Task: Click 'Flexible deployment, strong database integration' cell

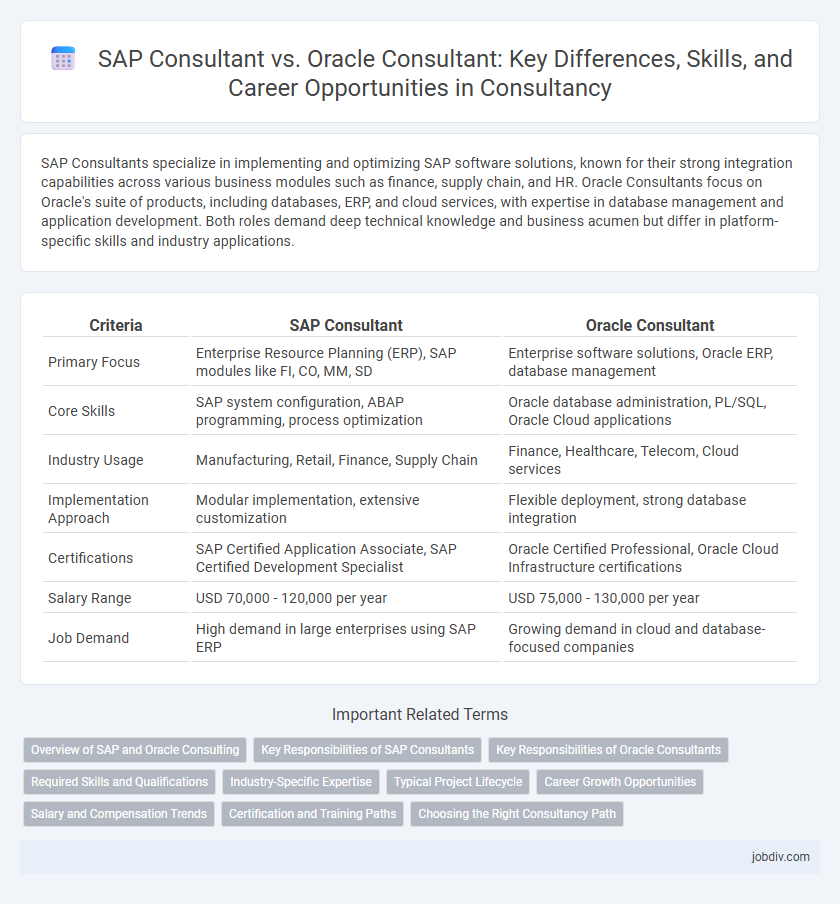Action: [650, 509]
